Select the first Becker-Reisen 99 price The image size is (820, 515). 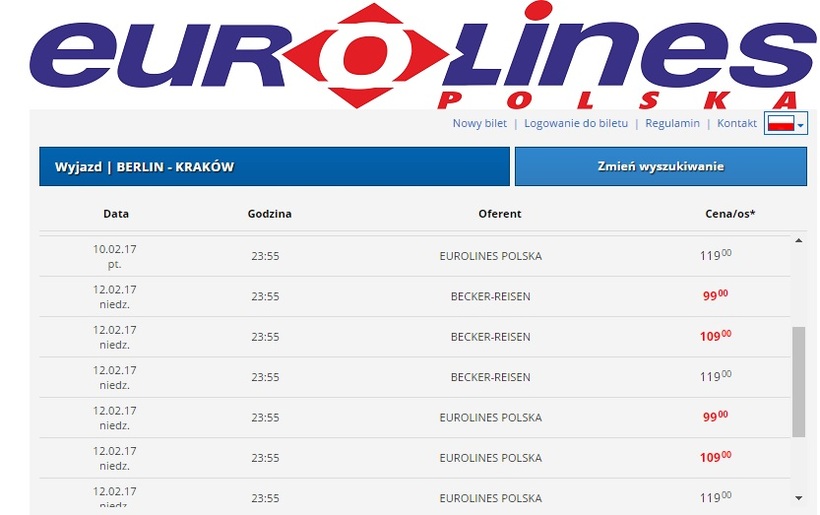click(x=715, y=295)
